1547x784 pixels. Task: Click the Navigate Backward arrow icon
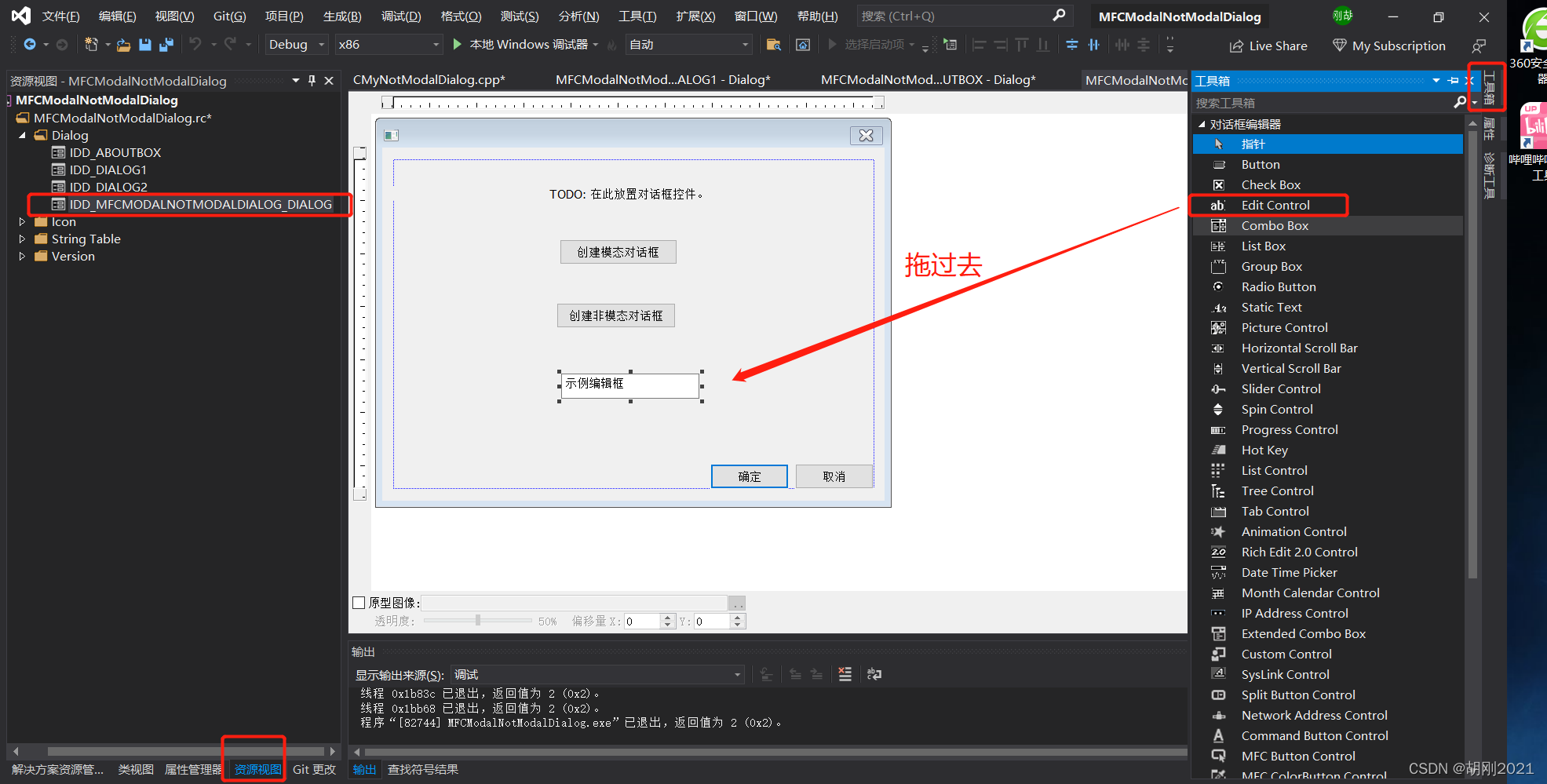30,45
